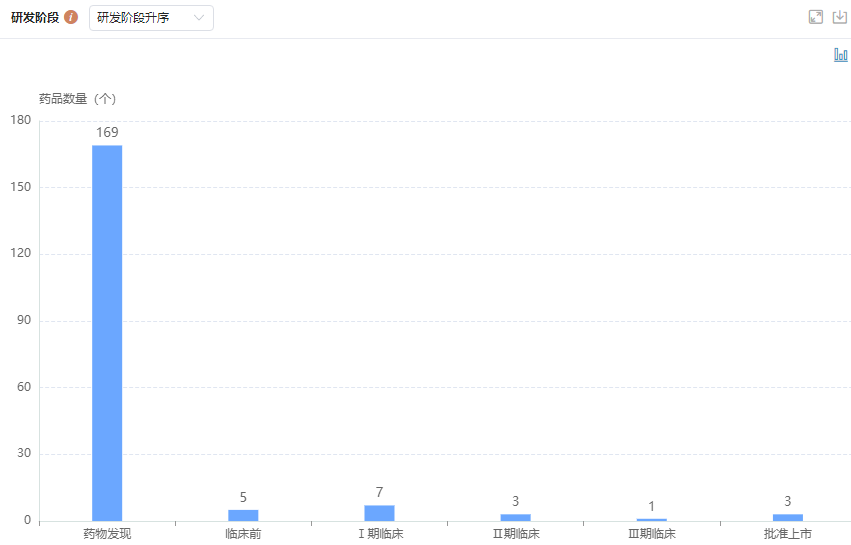Click the Ⅱ期临床 axis label
The height and width of the screenshot is (545, 851).
pos(516,534)
